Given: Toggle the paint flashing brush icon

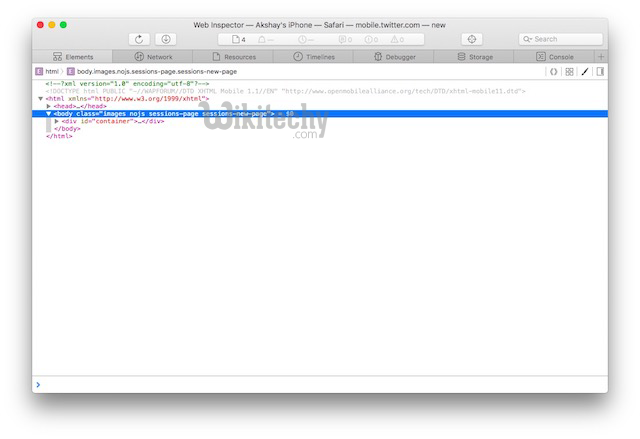Looking at the screenshot, I should [x=585, y=72].
